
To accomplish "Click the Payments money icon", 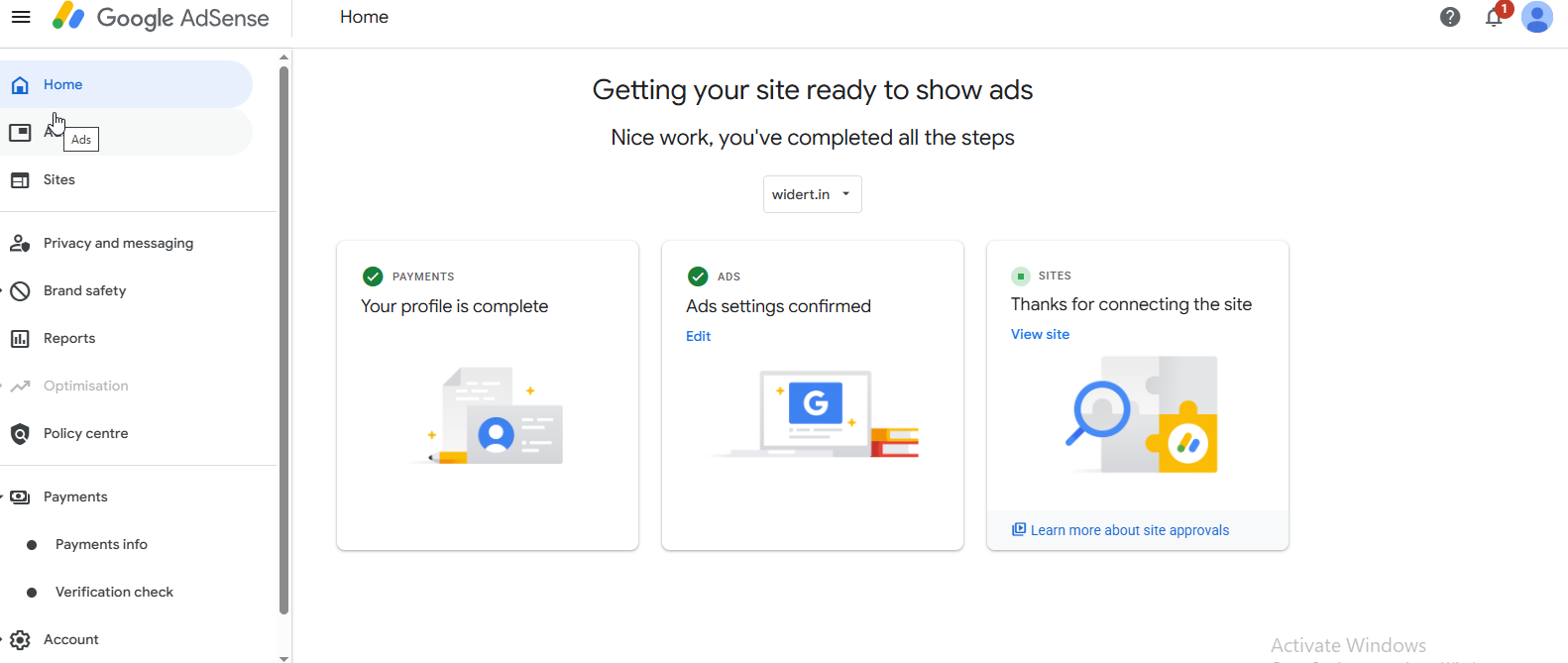I will click(x=20, y=497).
